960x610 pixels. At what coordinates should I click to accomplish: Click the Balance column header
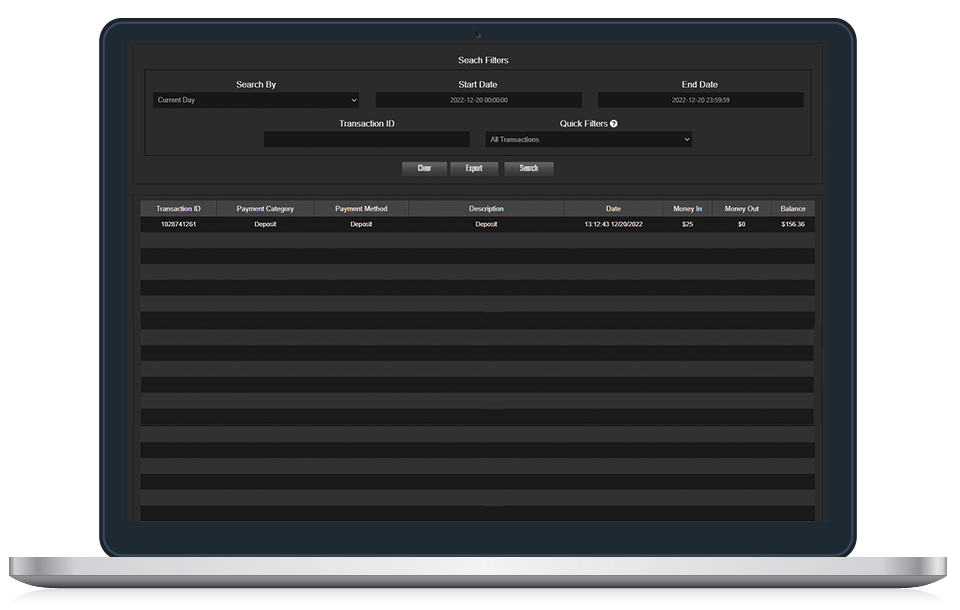pyautogui.click(x=793, y=209)
